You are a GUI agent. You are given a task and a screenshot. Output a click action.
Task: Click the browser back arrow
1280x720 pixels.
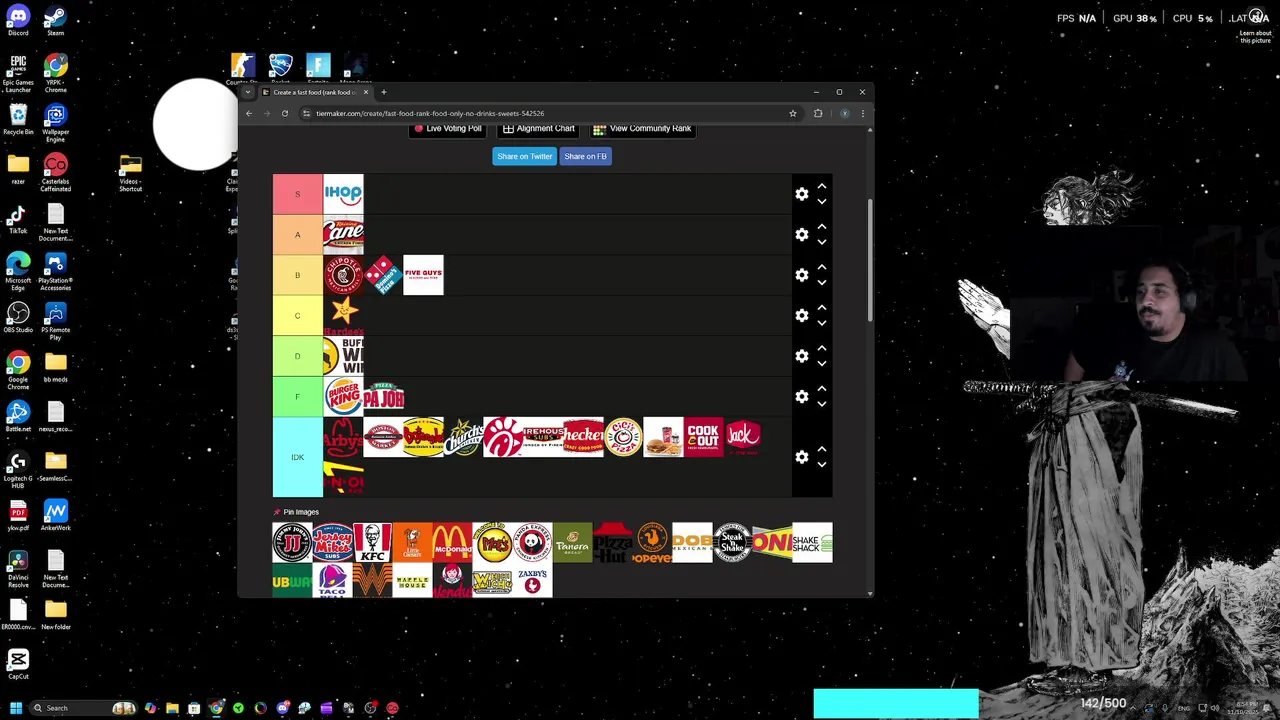tap(249, 113)
